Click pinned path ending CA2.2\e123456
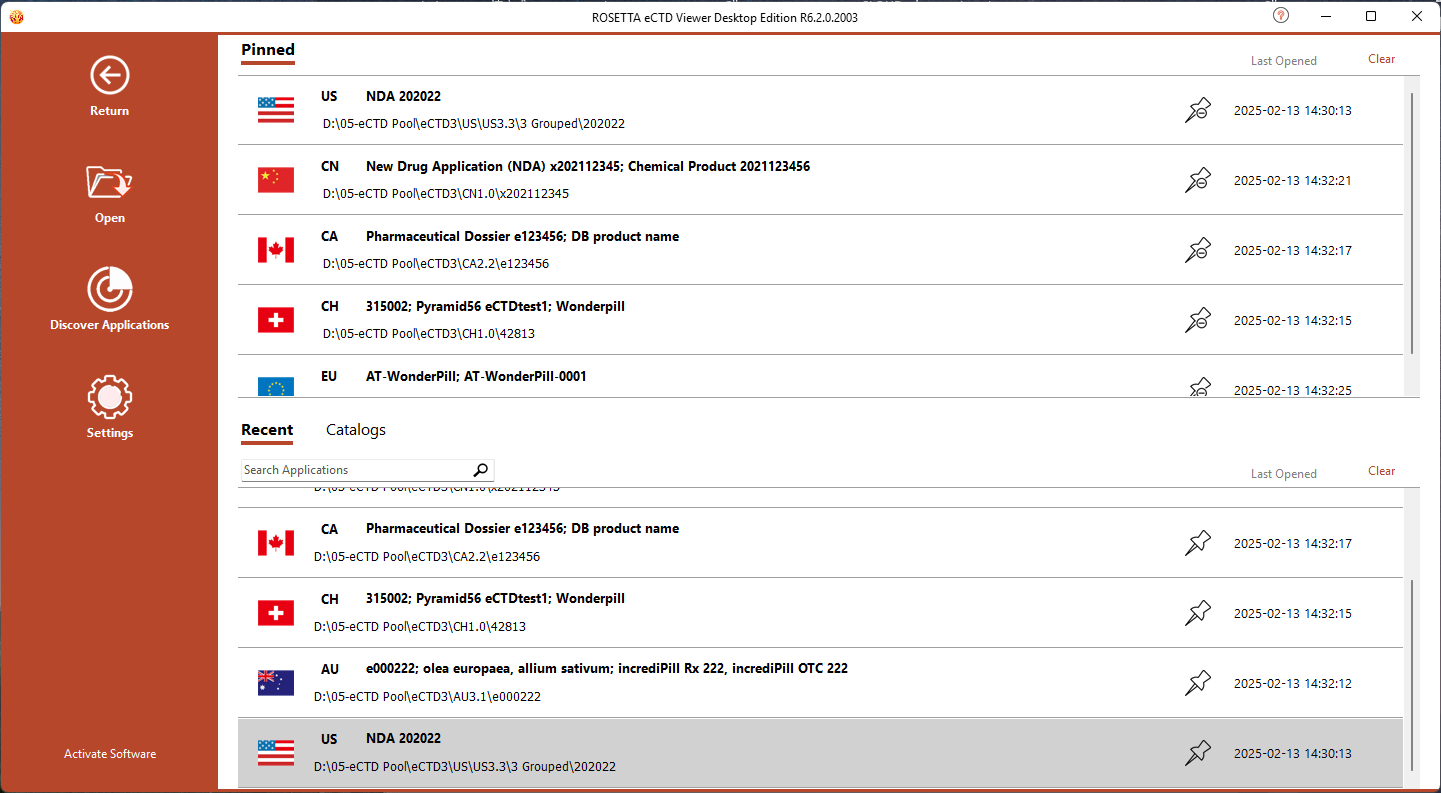The height and width of the screenshot is (793, 1441). click(x=436, y=264)
